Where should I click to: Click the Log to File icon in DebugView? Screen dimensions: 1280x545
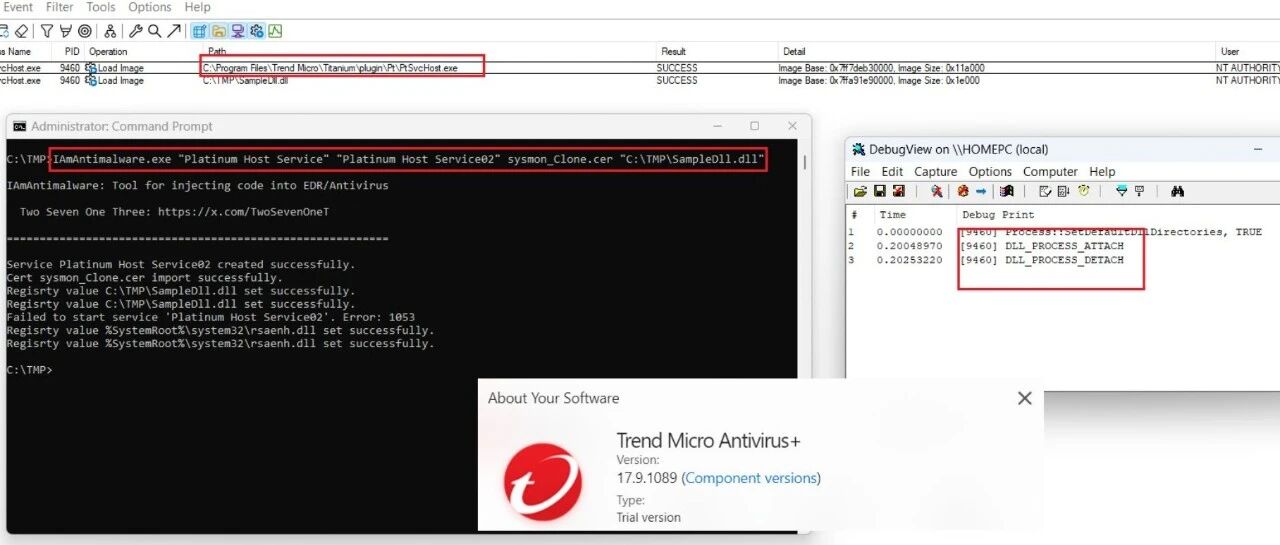(x=898, y=191)
